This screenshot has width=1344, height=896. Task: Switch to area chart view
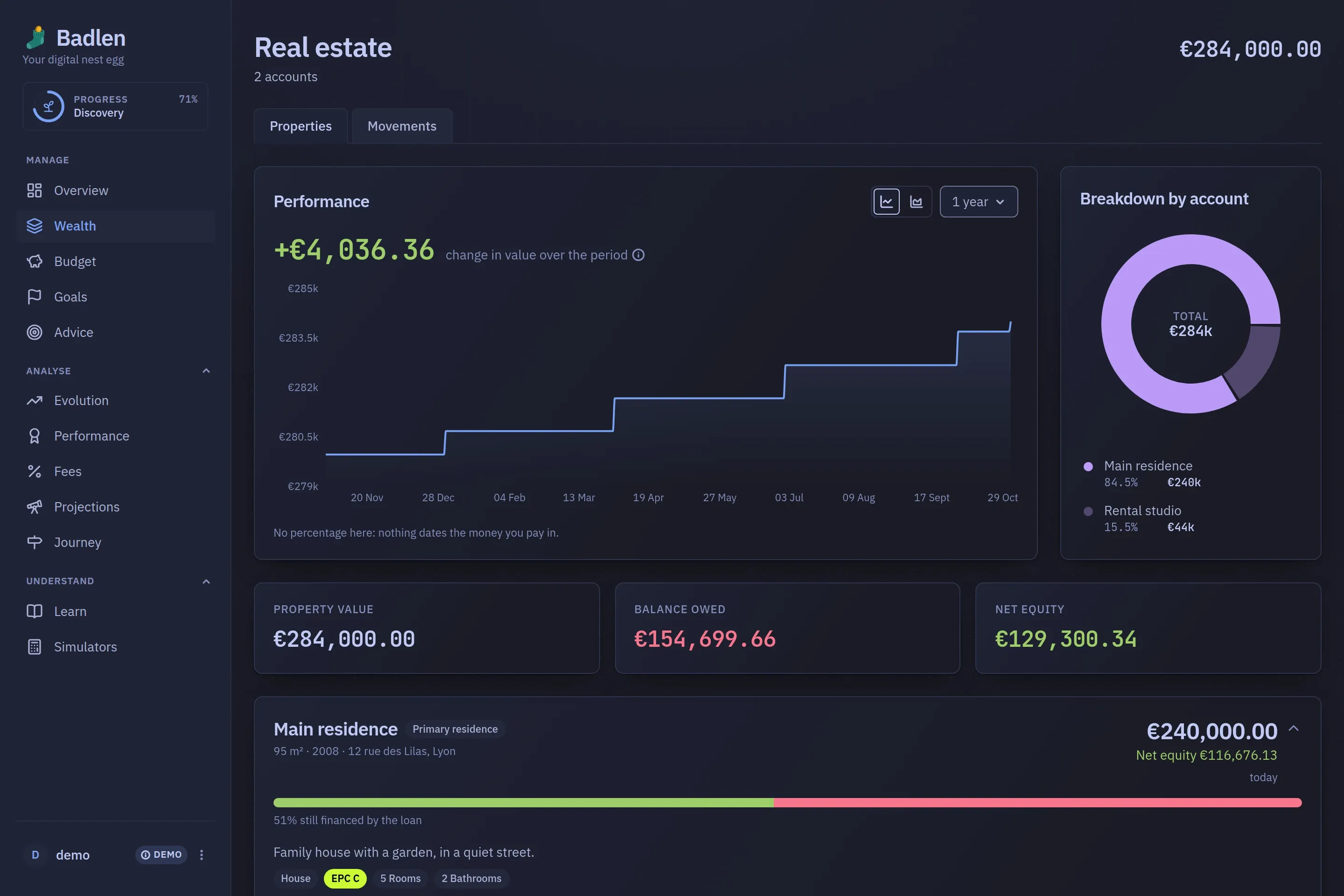coord(916,202)
